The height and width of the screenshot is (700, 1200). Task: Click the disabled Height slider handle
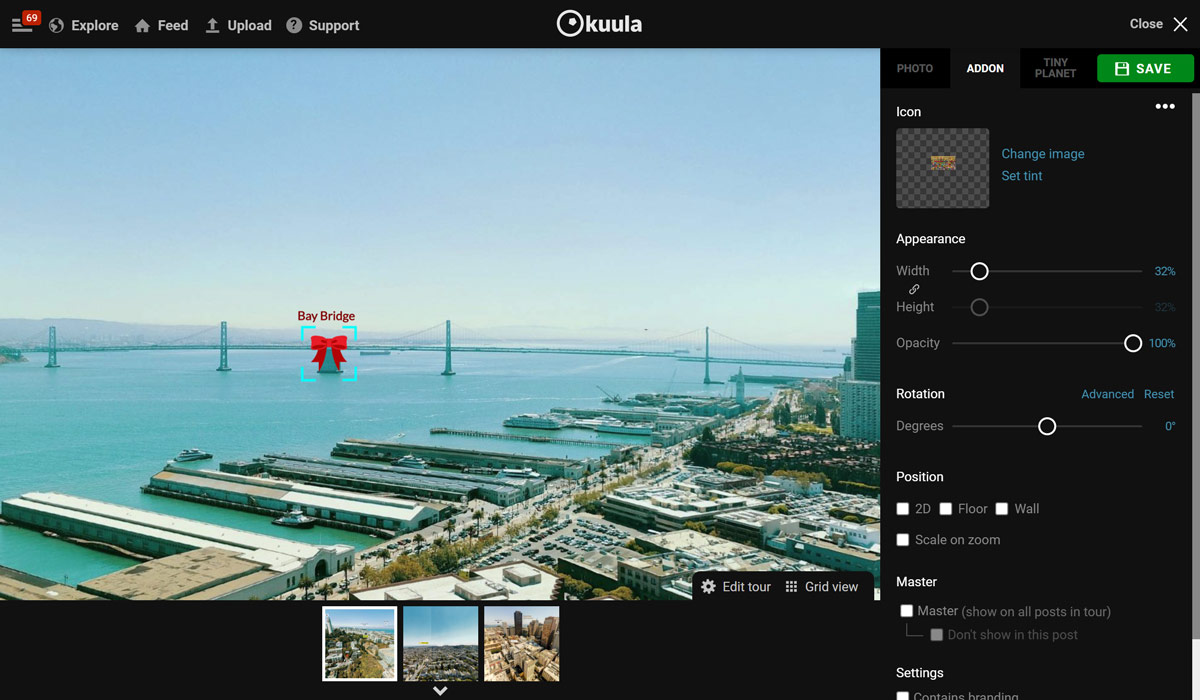coord(980,307)
